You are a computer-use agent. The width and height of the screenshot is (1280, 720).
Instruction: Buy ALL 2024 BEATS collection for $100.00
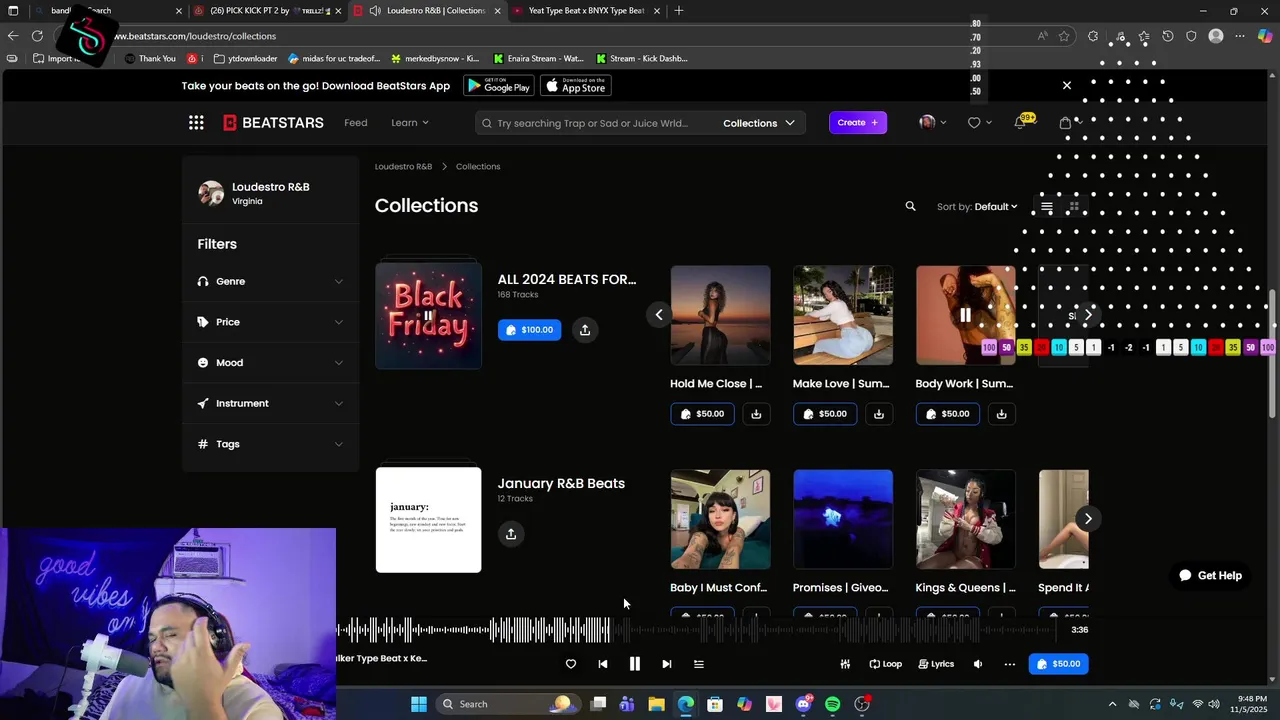click(x=529, y=330)
